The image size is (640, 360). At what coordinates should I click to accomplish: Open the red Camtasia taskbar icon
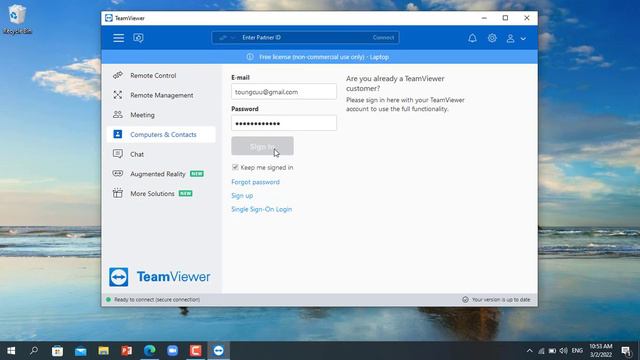pyautogui.click(x=196, y=351)
